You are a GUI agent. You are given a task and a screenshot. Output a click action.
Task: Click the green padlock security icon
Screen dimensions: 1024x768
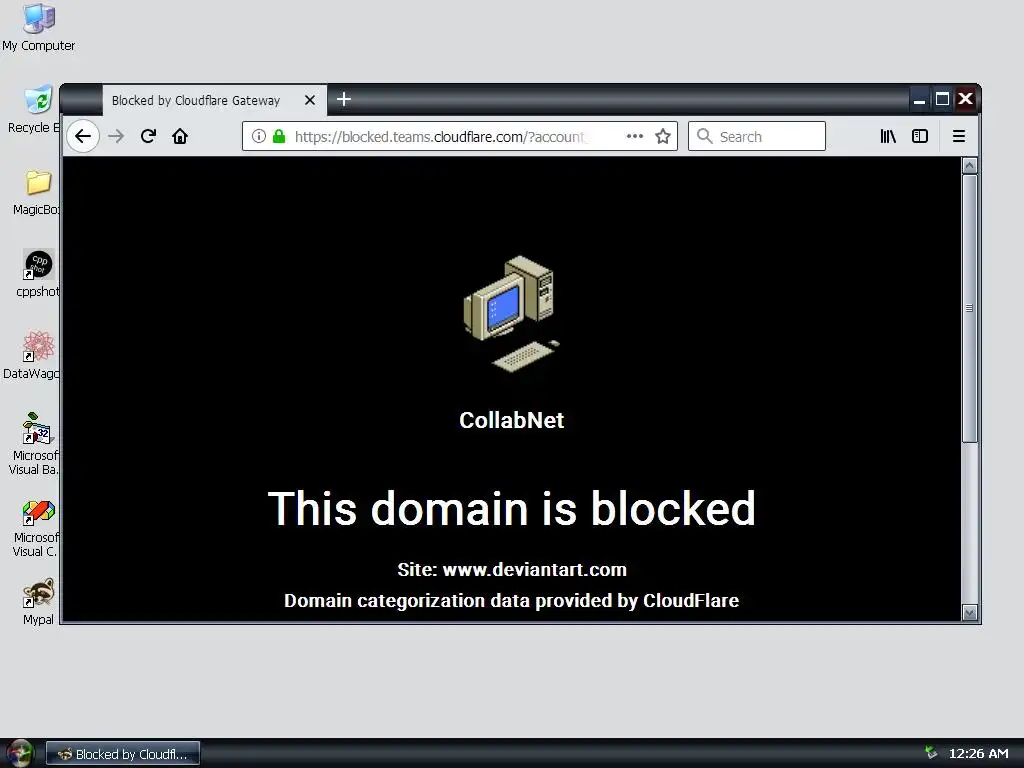(279, 136)
